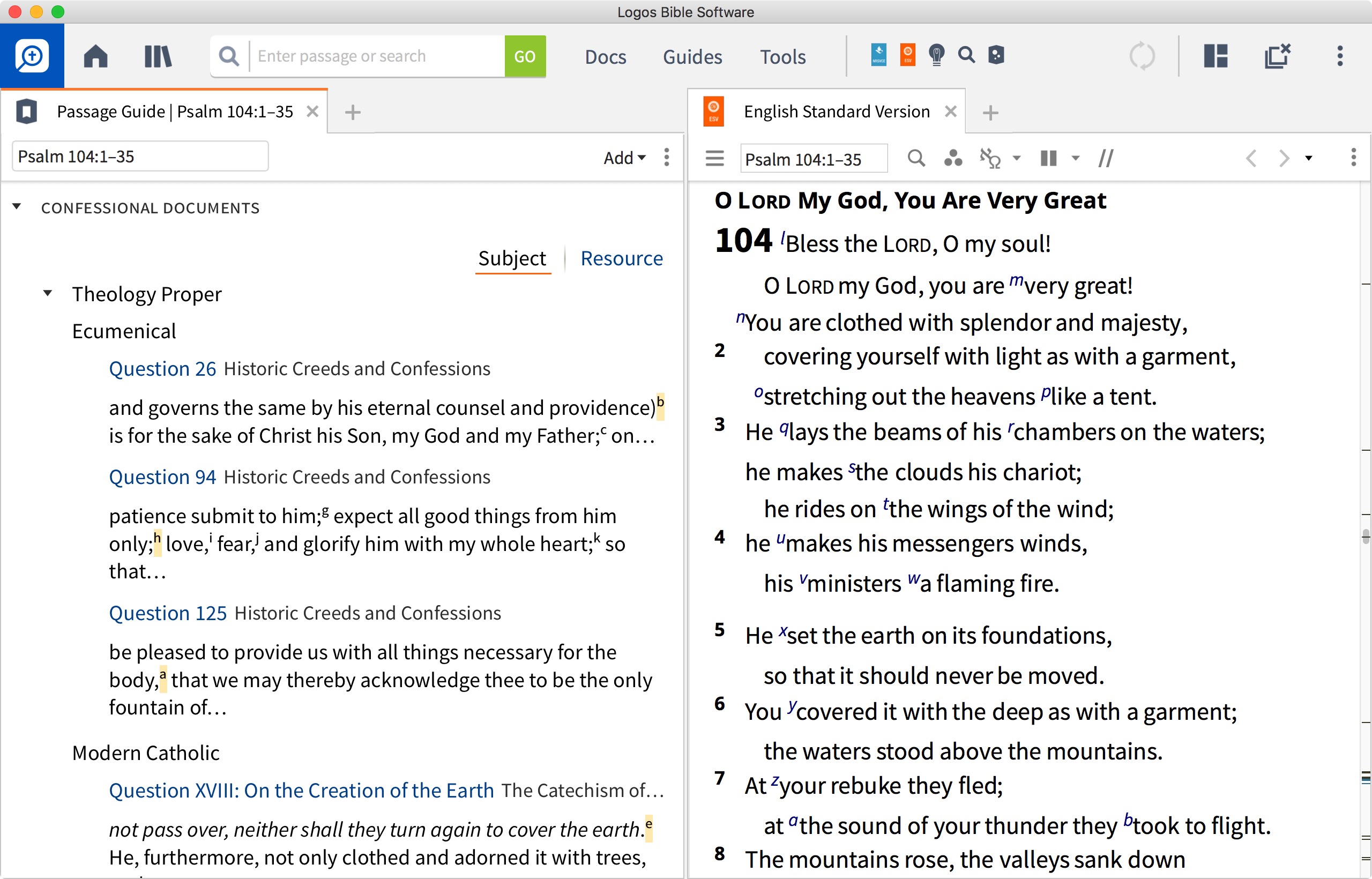Click the ESV pane scrollbar thumb
The image size is (1372, 879).
[x=1366, y=537]
